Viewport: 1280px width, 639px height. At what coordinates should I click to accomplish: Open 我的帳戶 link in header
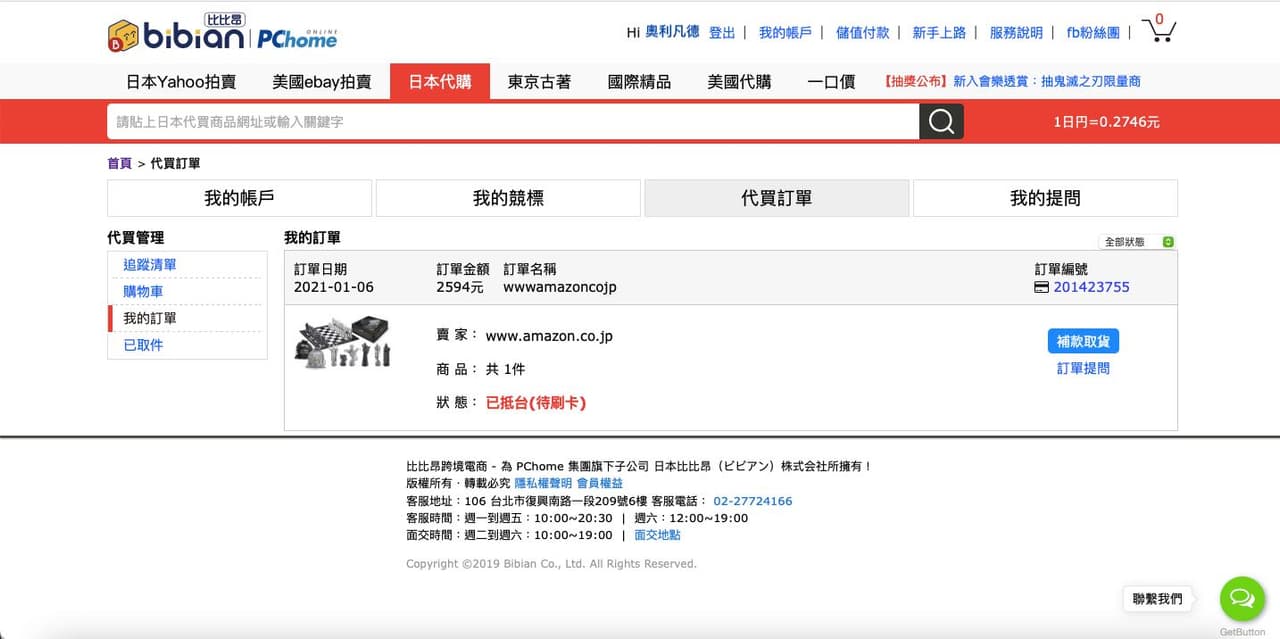click(x=785, y=32)
